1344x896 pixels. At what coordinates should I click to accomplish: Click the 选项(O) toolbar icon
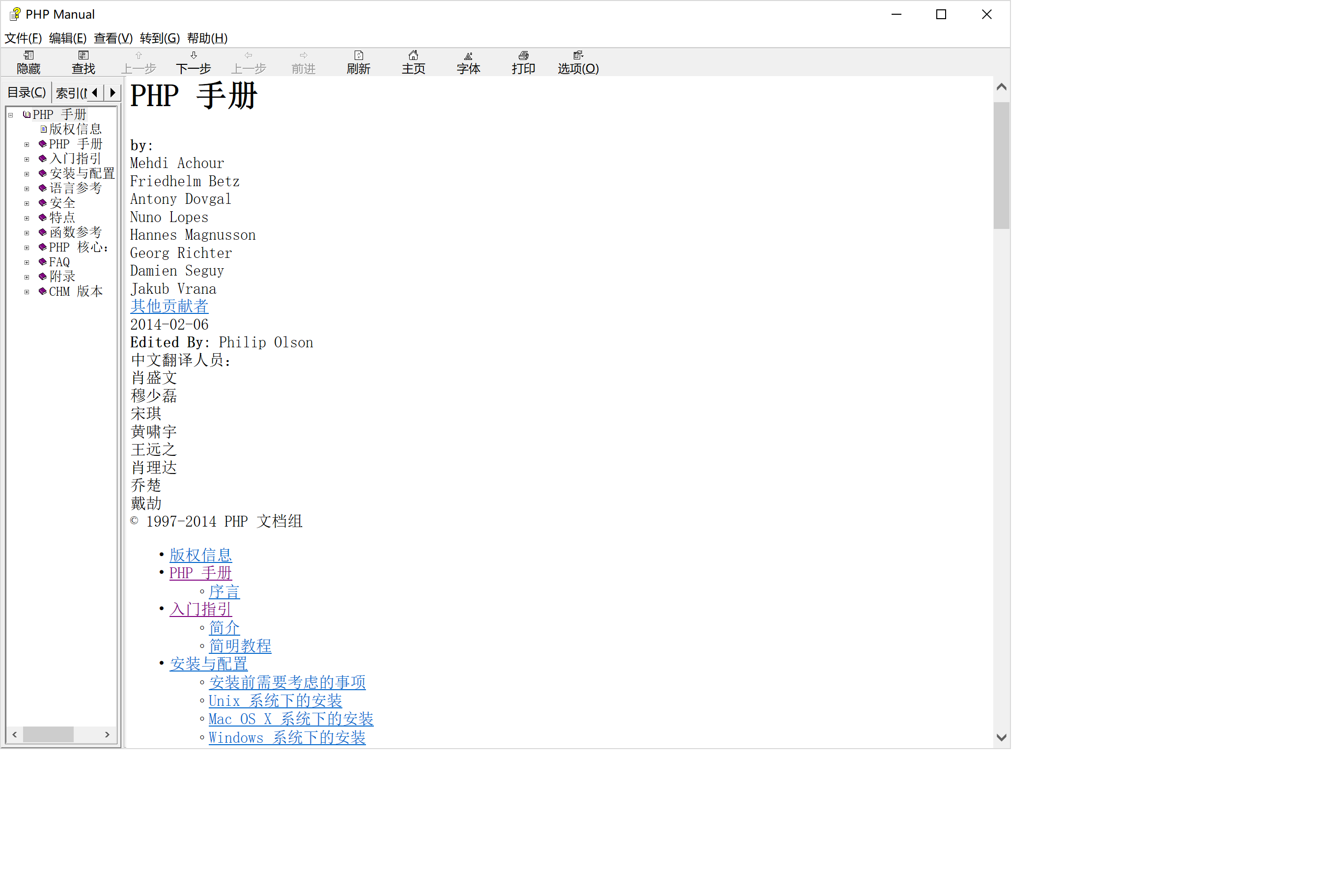tap(578, 56)
